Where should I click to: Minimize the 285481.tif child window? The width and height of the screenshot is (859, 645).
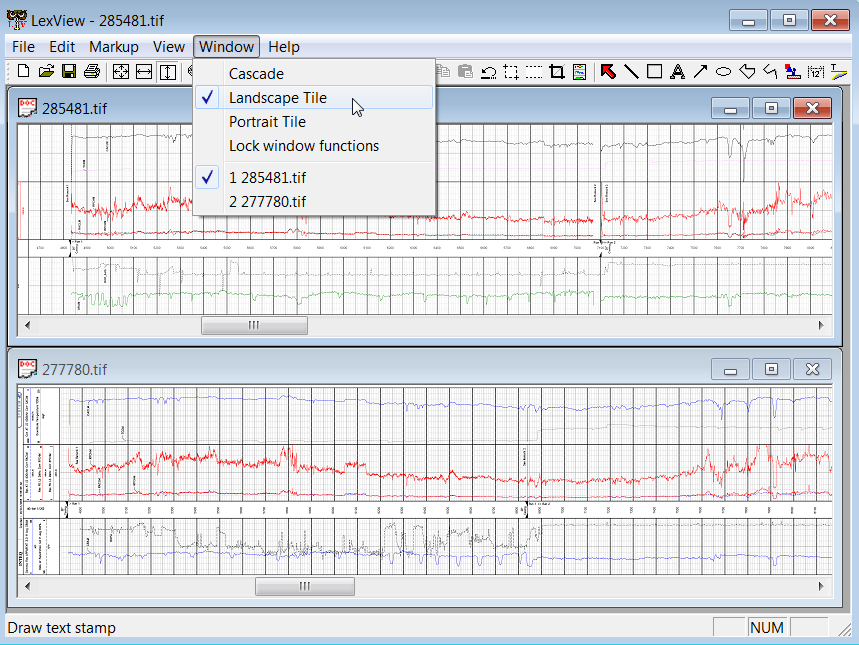(730, 109)
